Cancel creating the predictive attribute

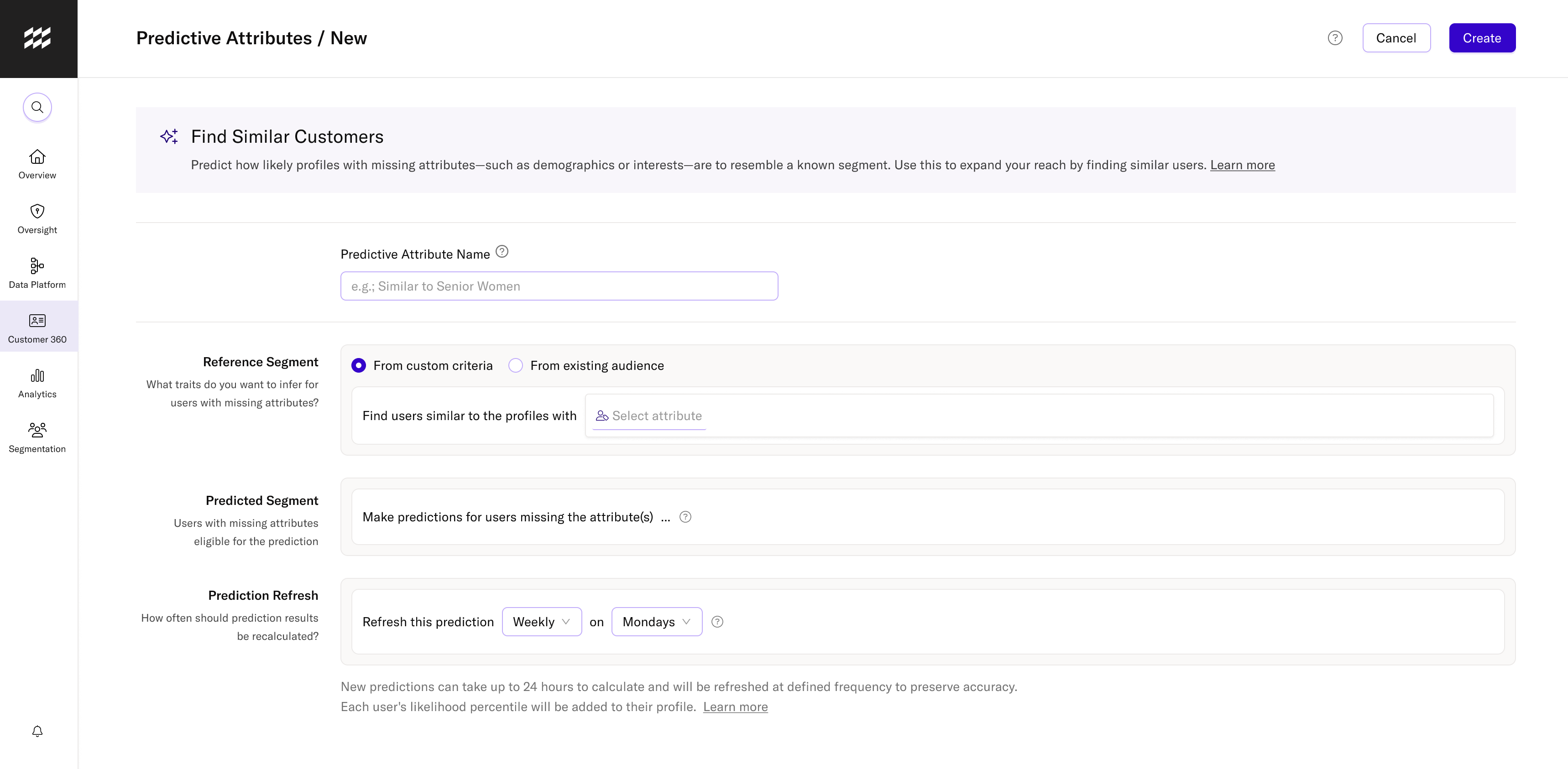[1396, 37]
